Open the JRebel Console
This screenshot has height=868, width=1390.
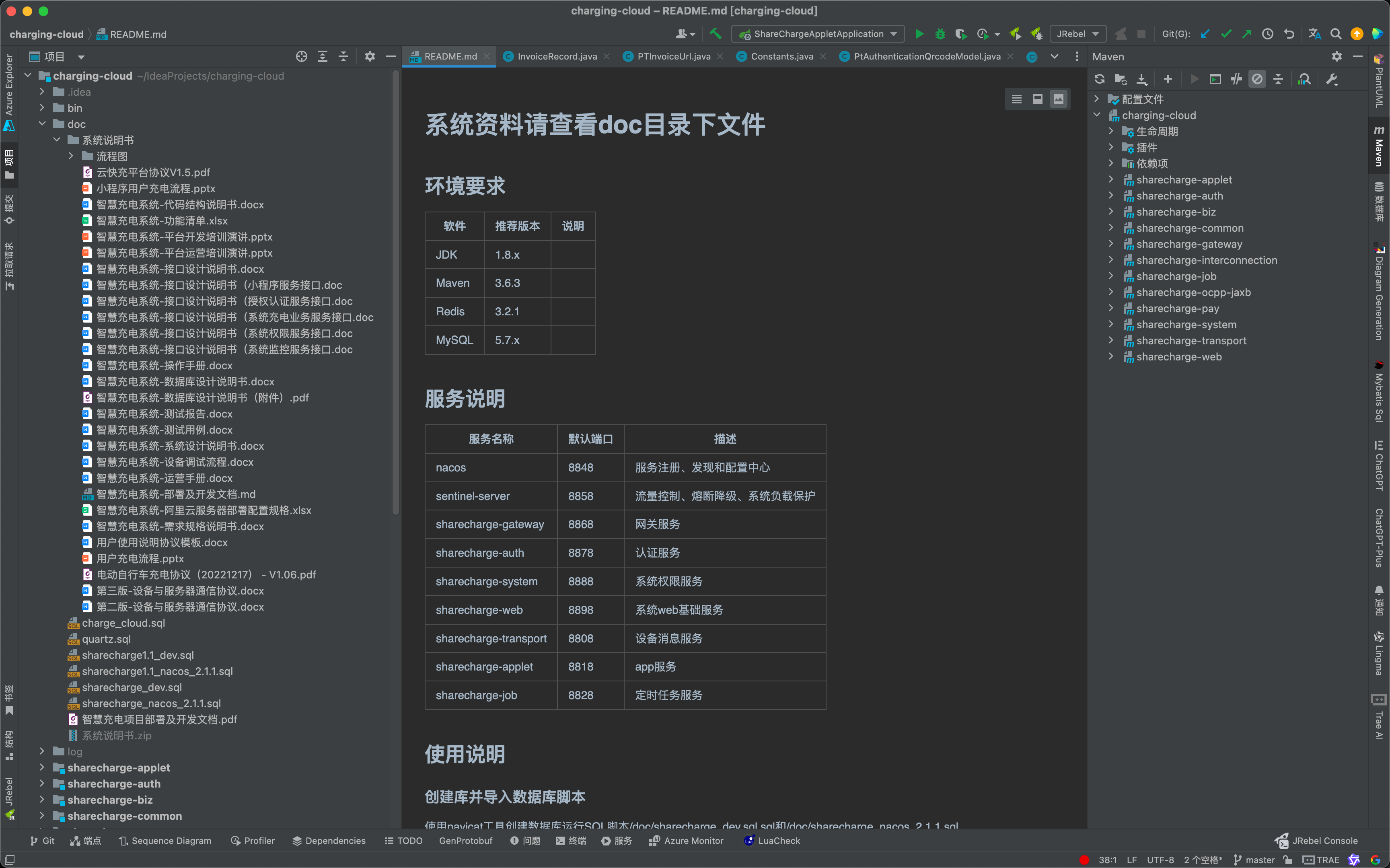pos(1316,840)
